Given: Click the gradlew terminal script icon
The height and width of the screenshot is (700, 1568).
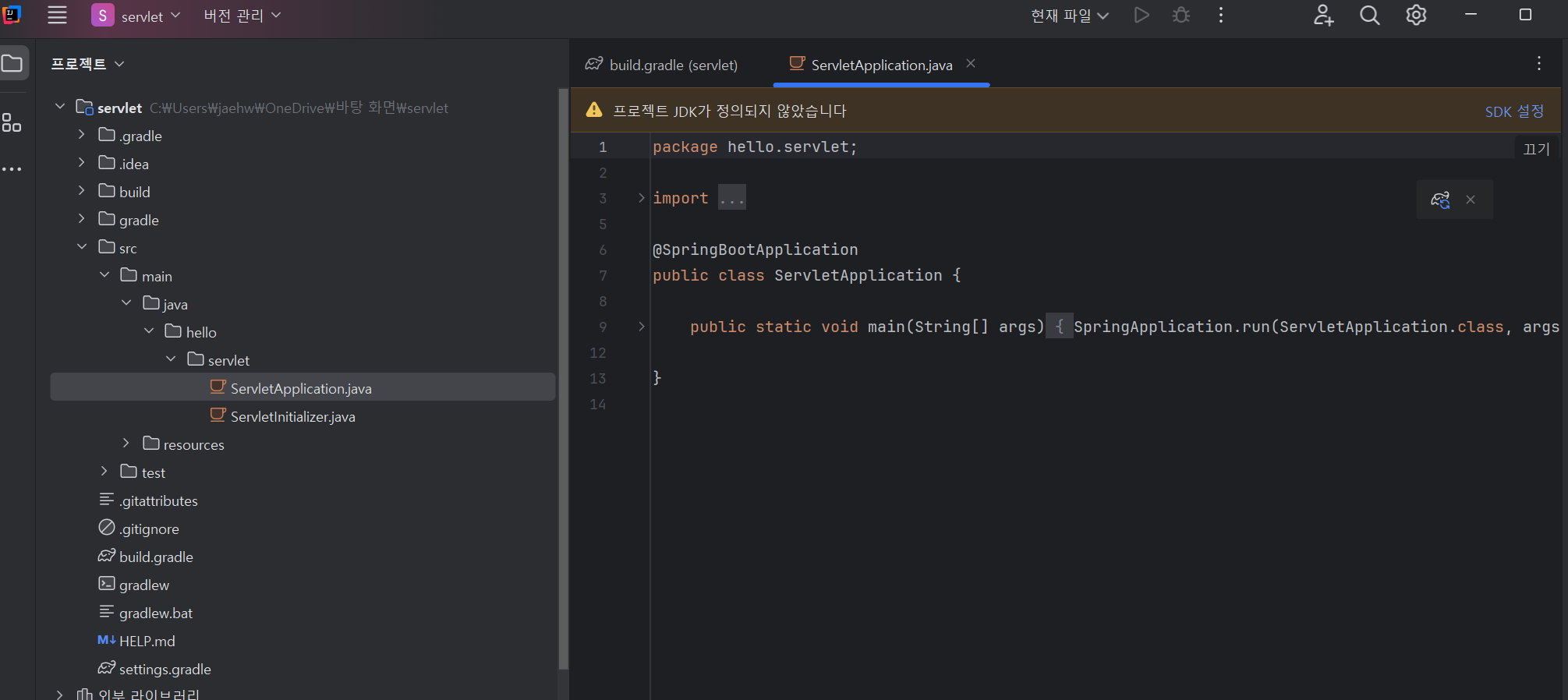Looking at the screenshot, I should click(x=107, y=584).
